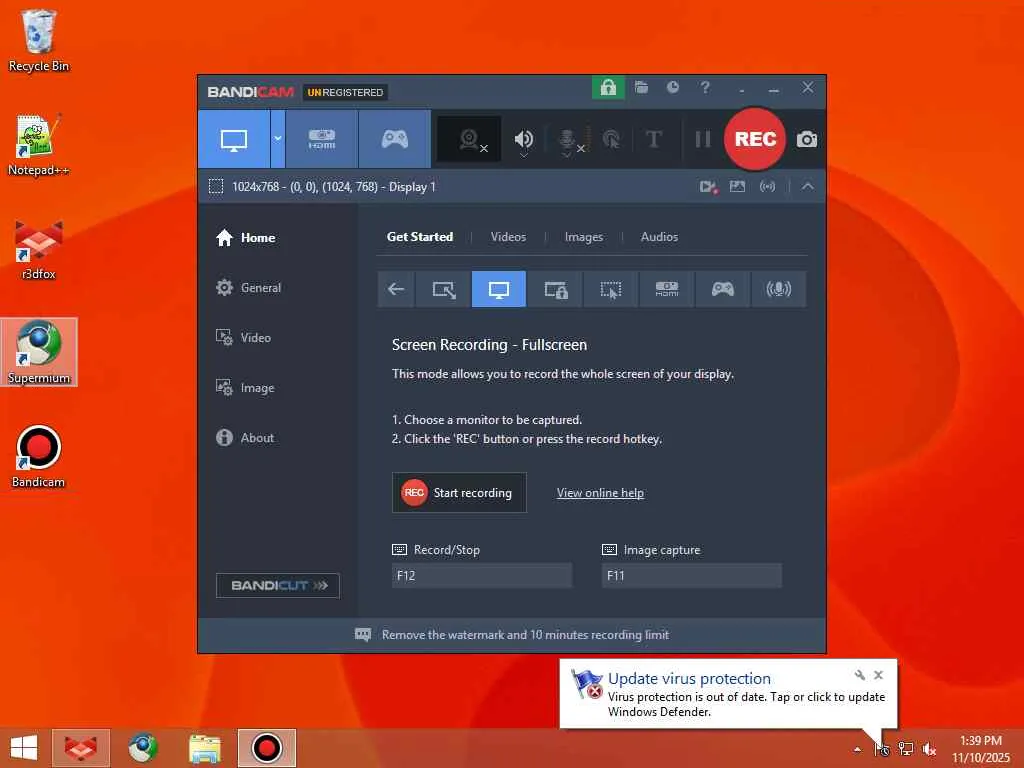Image resolution: width=1024 pixels, height=768 pixels.
Task: Open Video settings in the sidebar
Action: [x=244, y=338]
